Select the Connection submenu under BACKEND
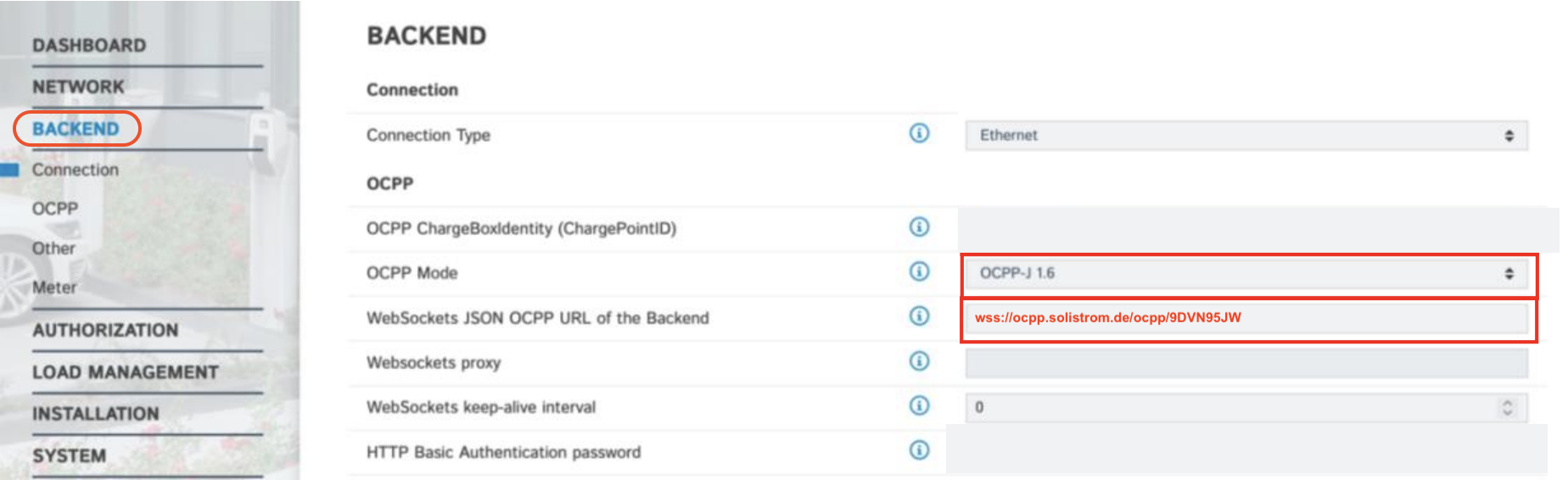This screenshot has width=1568, height=480. (x=76, y=170)
